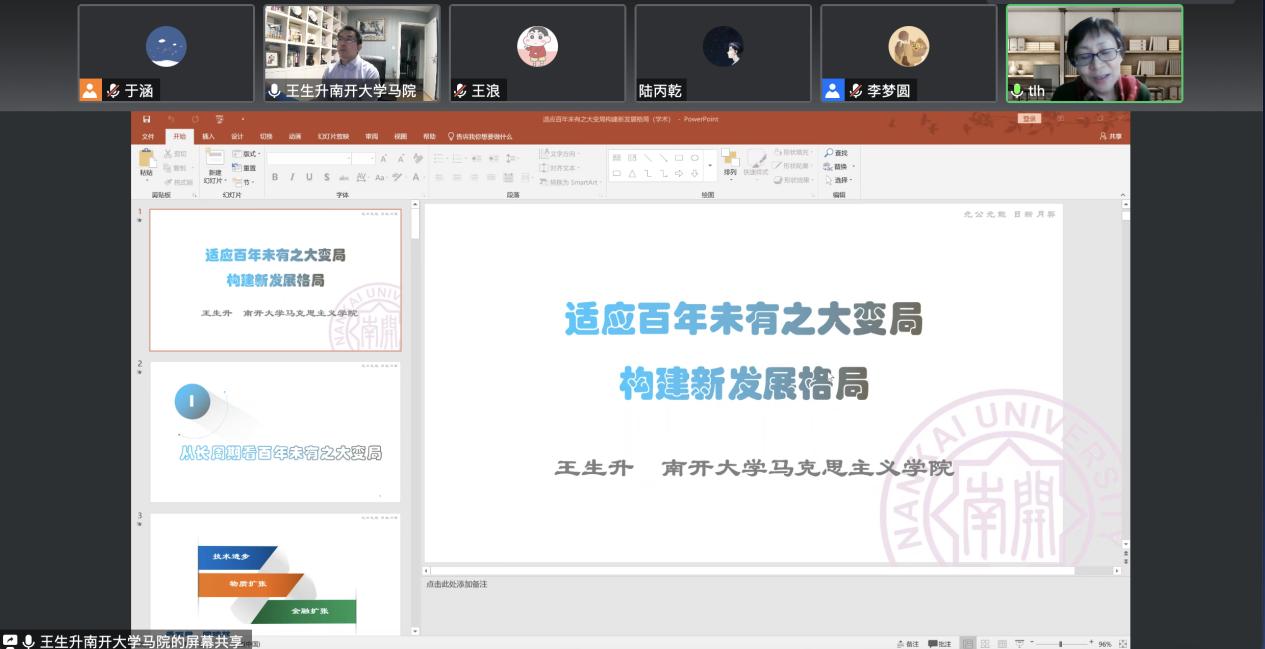This screenshot has width=1265, height=649.
Task: Click the Paste clipboard icon
Action: tap(146, 159)
